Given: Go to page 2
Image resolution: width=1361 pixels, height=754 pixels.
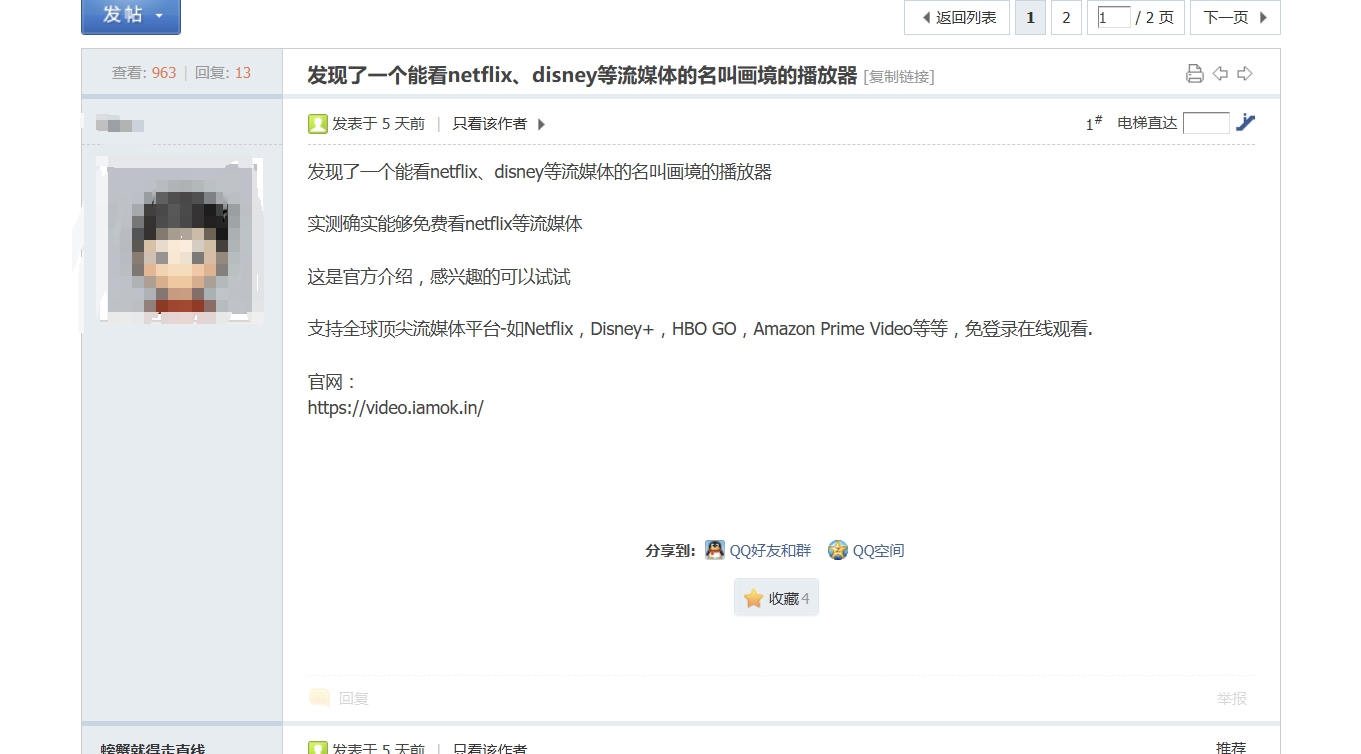Looking at the screenshot, I should tap(1066, 17).
